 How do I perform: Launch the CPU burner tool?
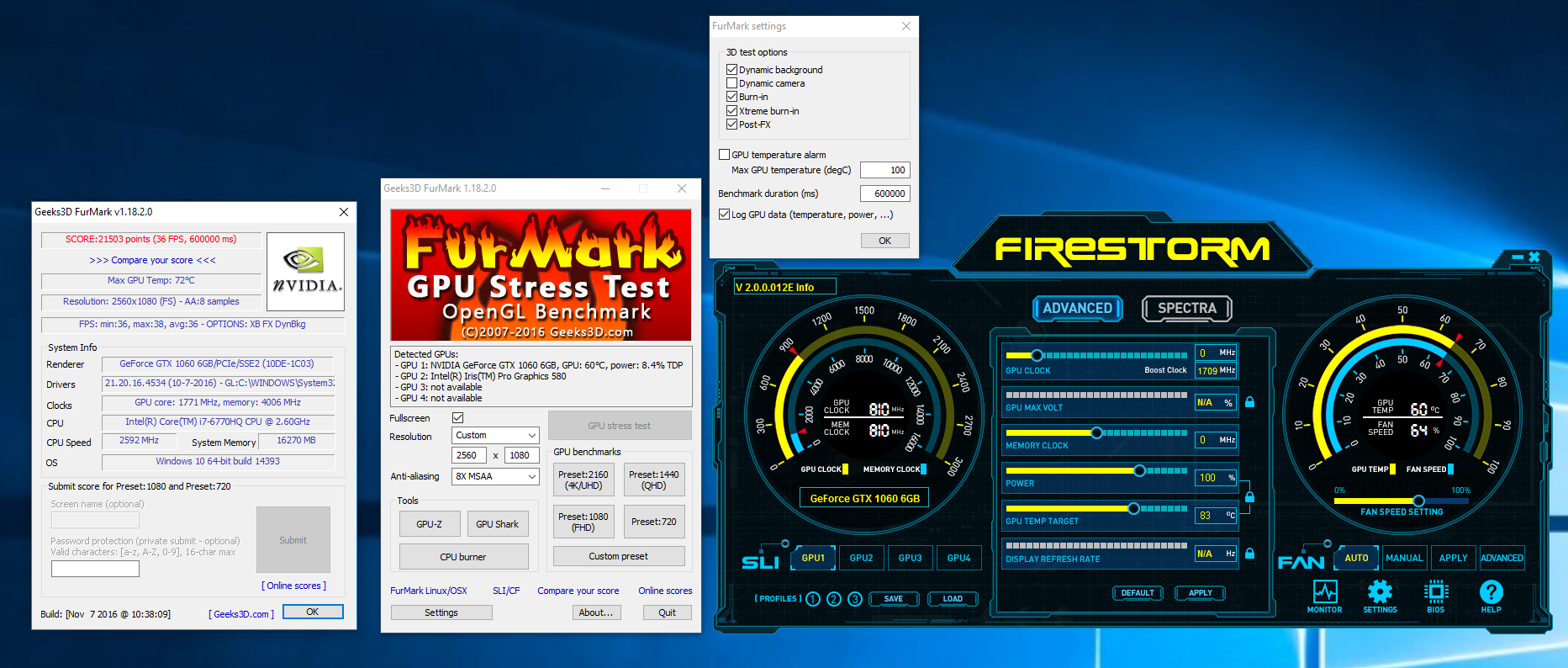pyautogui.click(x=463, y=557)
